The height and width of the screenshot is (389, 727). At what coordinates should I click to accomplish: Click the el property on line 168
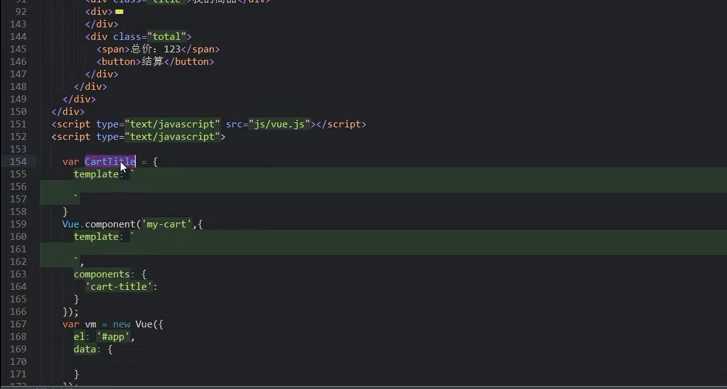(79, 337)
